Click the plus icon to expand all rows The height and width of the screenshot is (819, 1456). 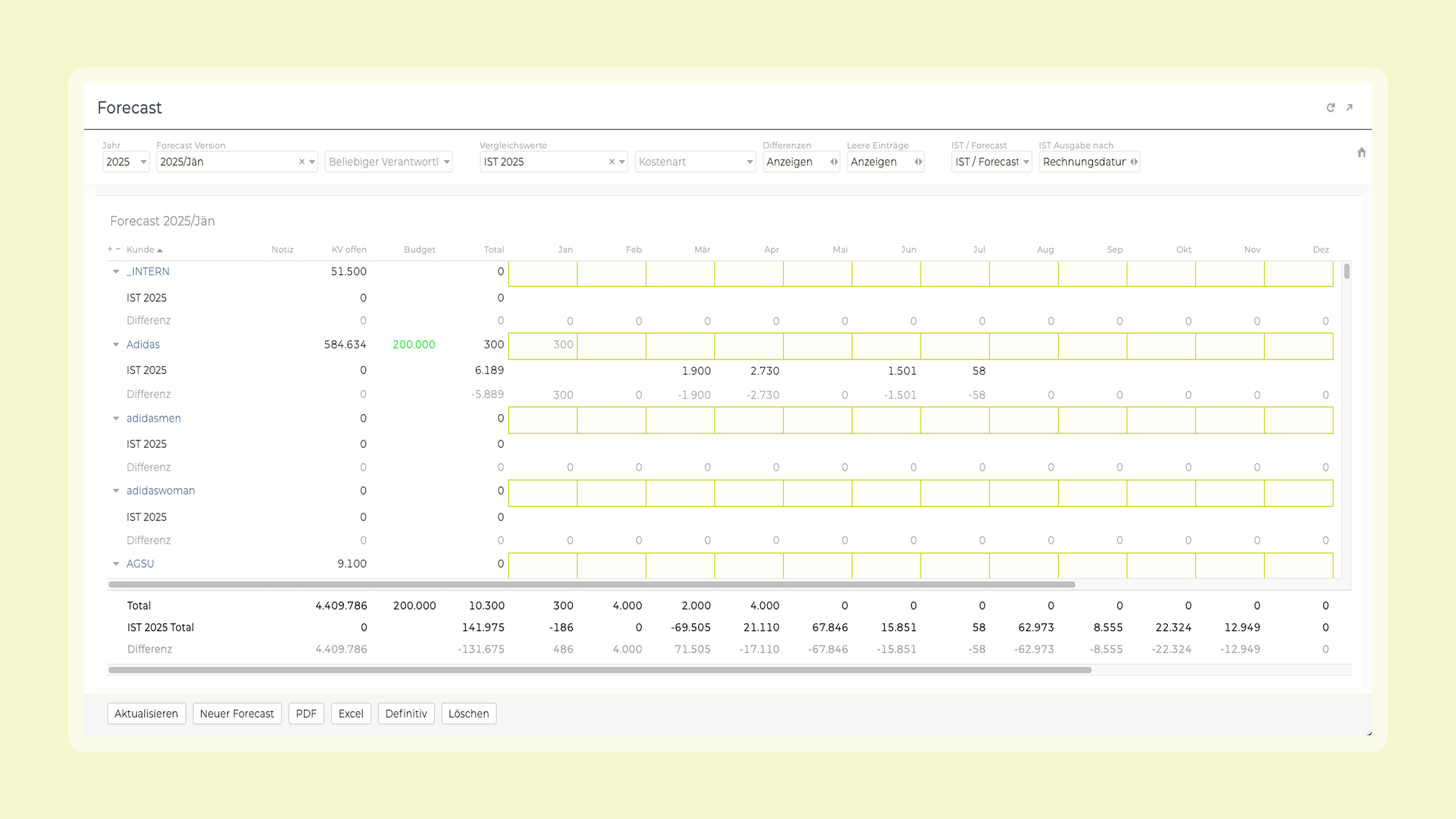(x=110, y=249)
